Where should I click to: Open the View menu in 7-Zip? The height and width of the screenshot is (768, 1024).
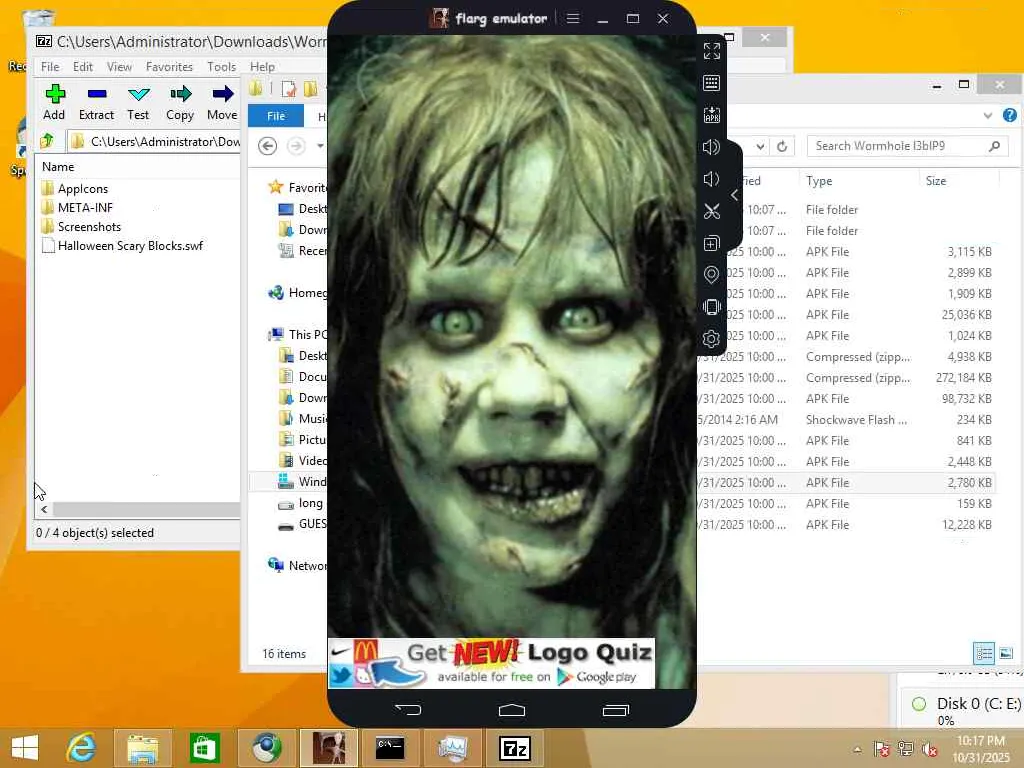[x=120, y=67]
